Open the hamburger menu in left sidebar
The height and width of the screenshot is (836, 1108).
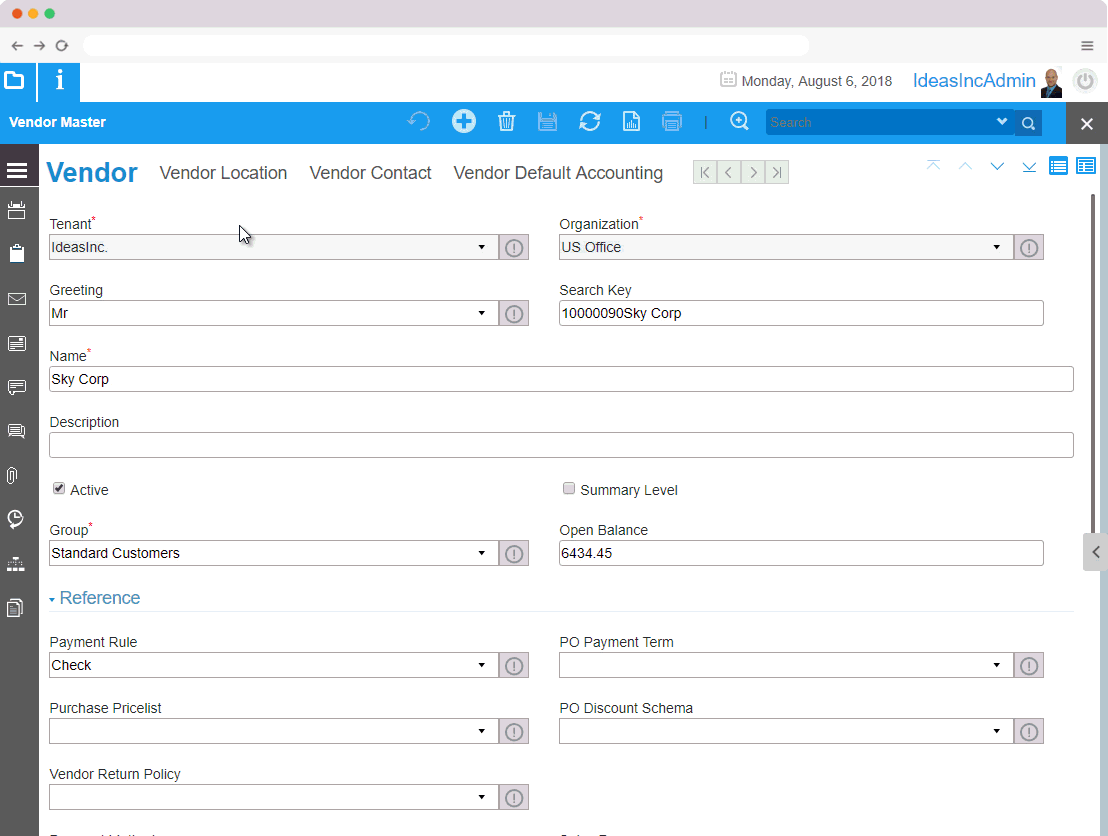(x=17, y=170)
